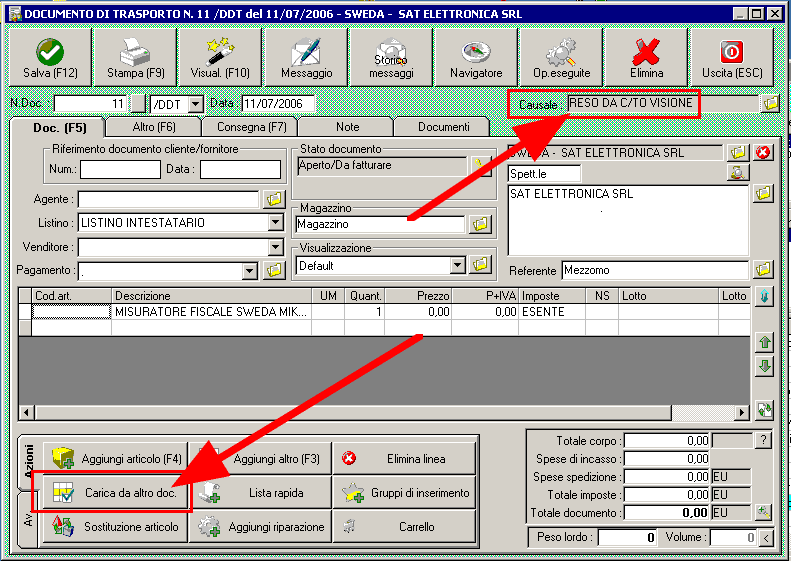This screenshot has width=791, height=561.
Task: Open folder icon beside Magazzino field
Action: coord(480,224)
